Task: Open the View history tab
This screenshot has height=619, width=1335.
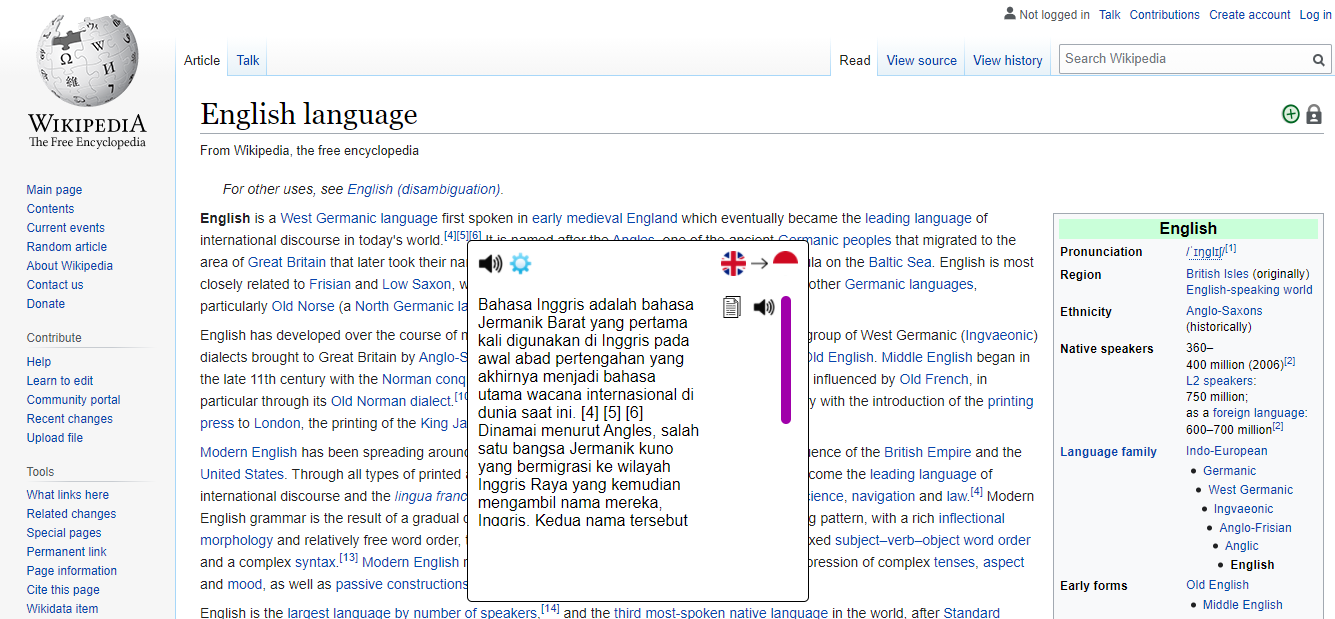Action: pos(1008,60)
